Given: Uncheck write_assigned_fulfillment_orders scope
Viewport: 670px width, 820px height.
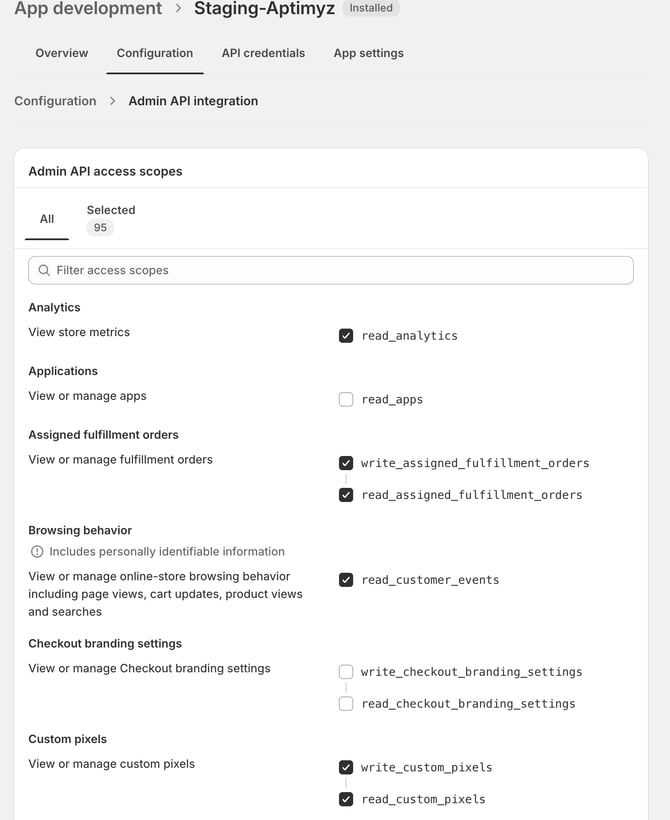Looking at the screenshot, I should coord(346,463).
